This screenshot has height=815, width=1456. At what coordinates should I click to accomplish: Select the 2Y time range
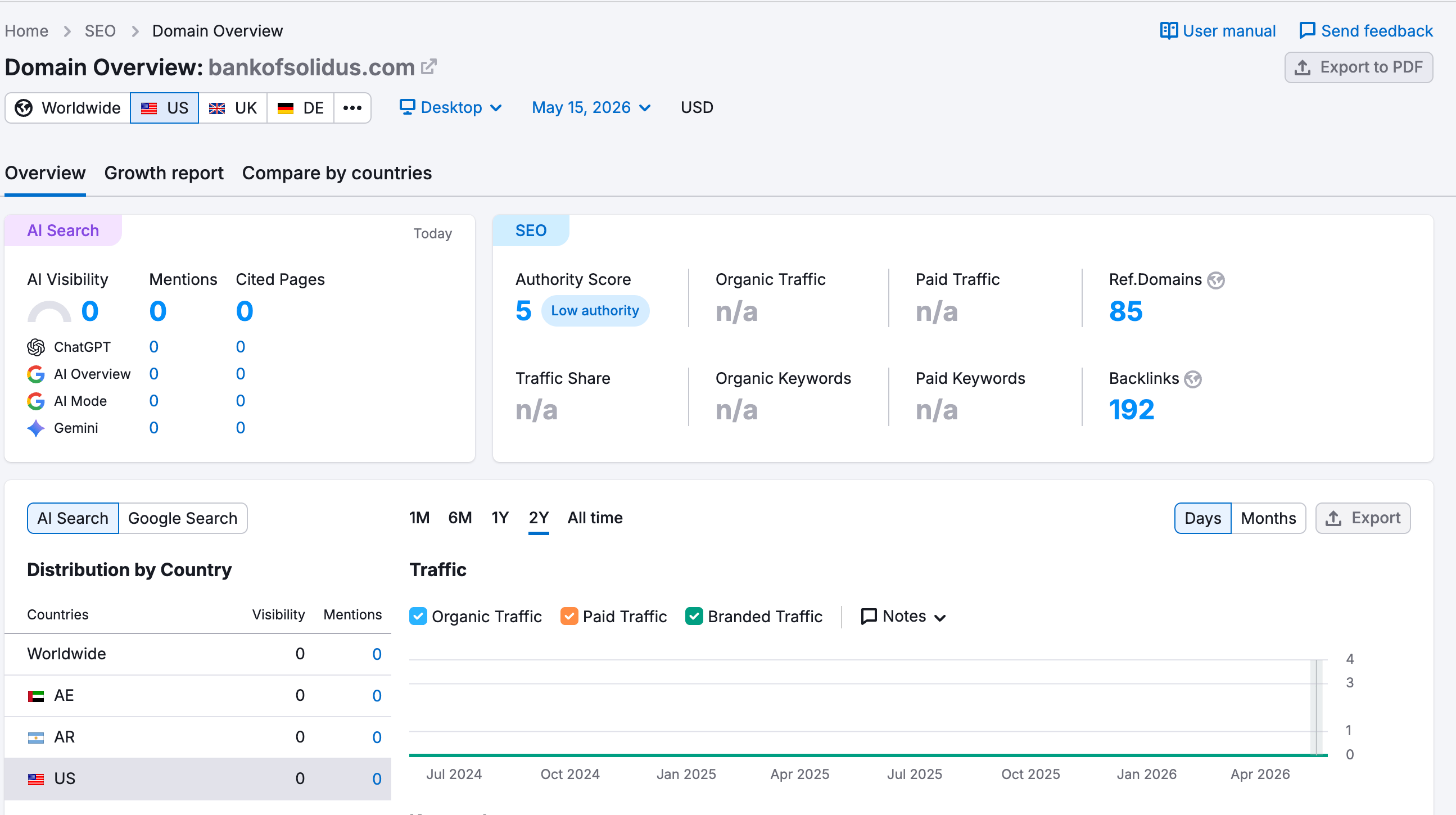[539, 518]
